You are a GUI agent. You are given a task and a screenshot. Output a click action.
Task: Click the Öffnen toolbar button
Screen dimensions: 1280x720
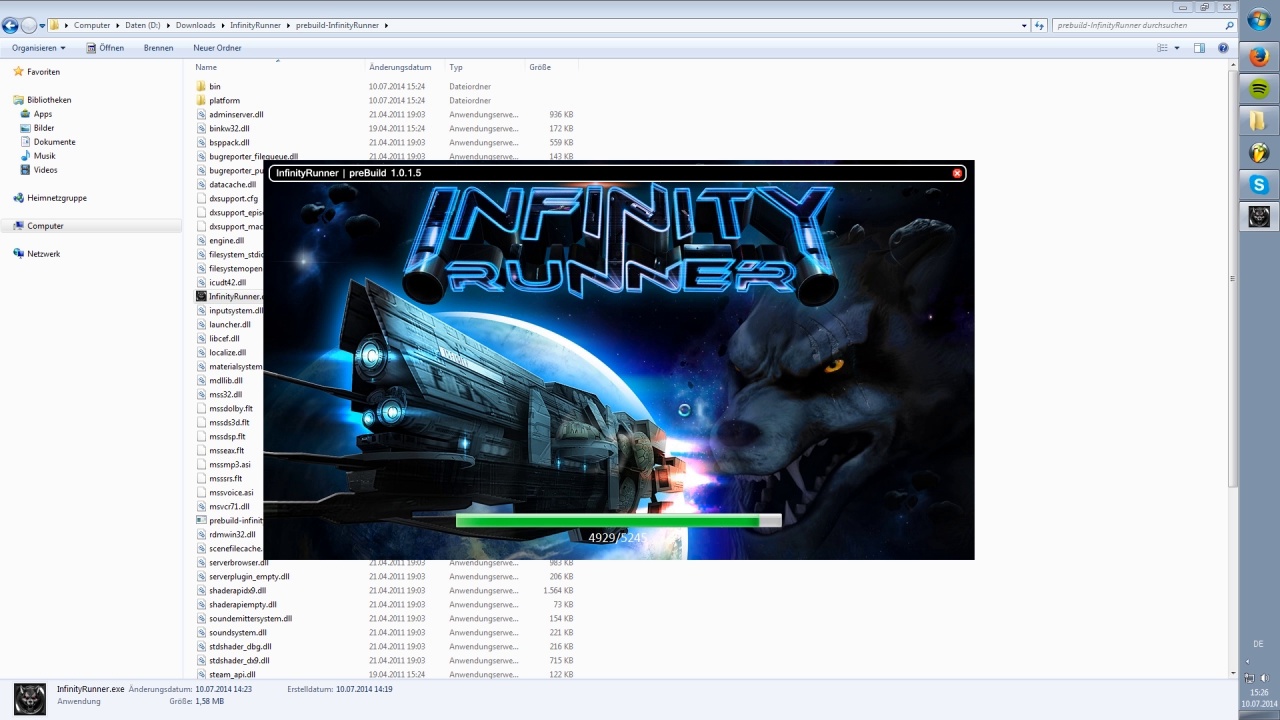105,48
